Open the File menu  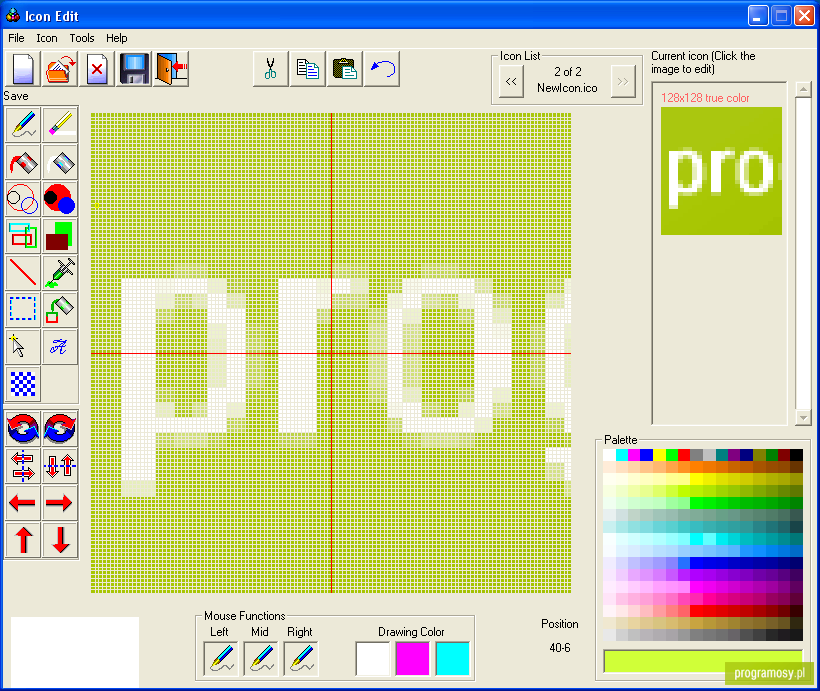click(x=16, y=38)
